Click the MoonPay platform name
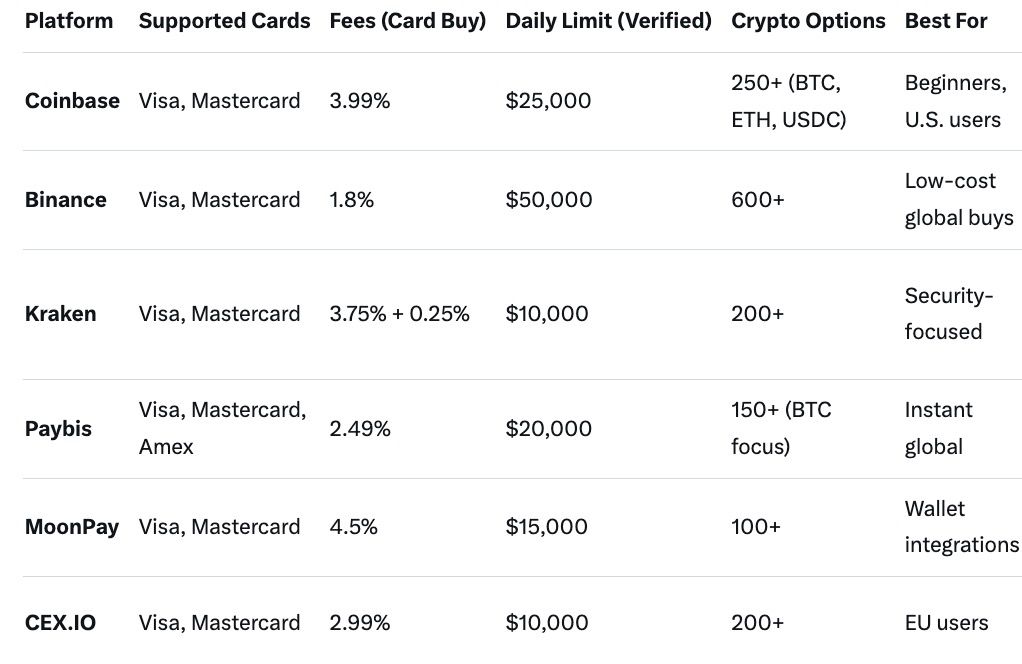1022x664 pixels. point(72,527)
